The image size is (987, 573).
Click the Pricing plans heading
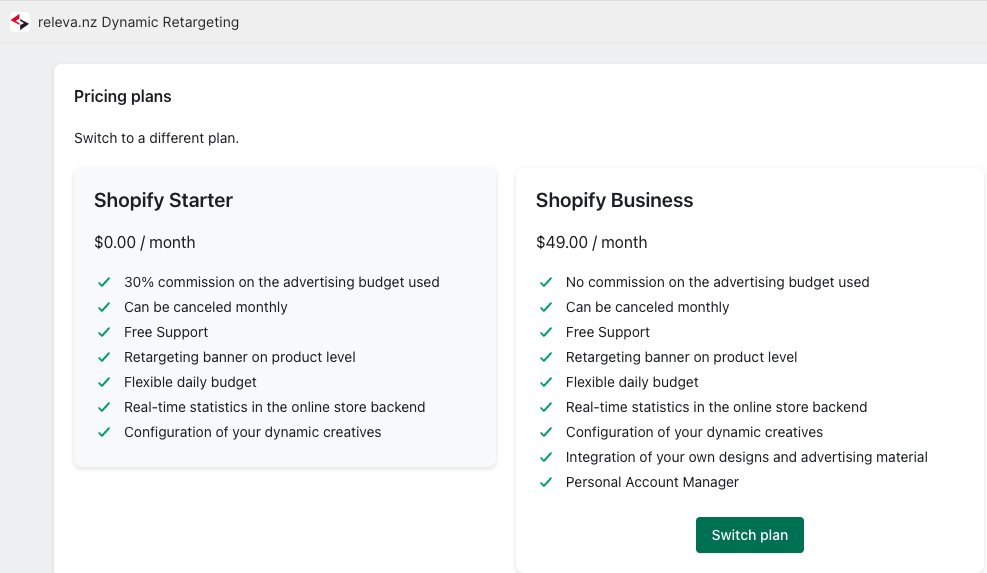tap(123, 96)
